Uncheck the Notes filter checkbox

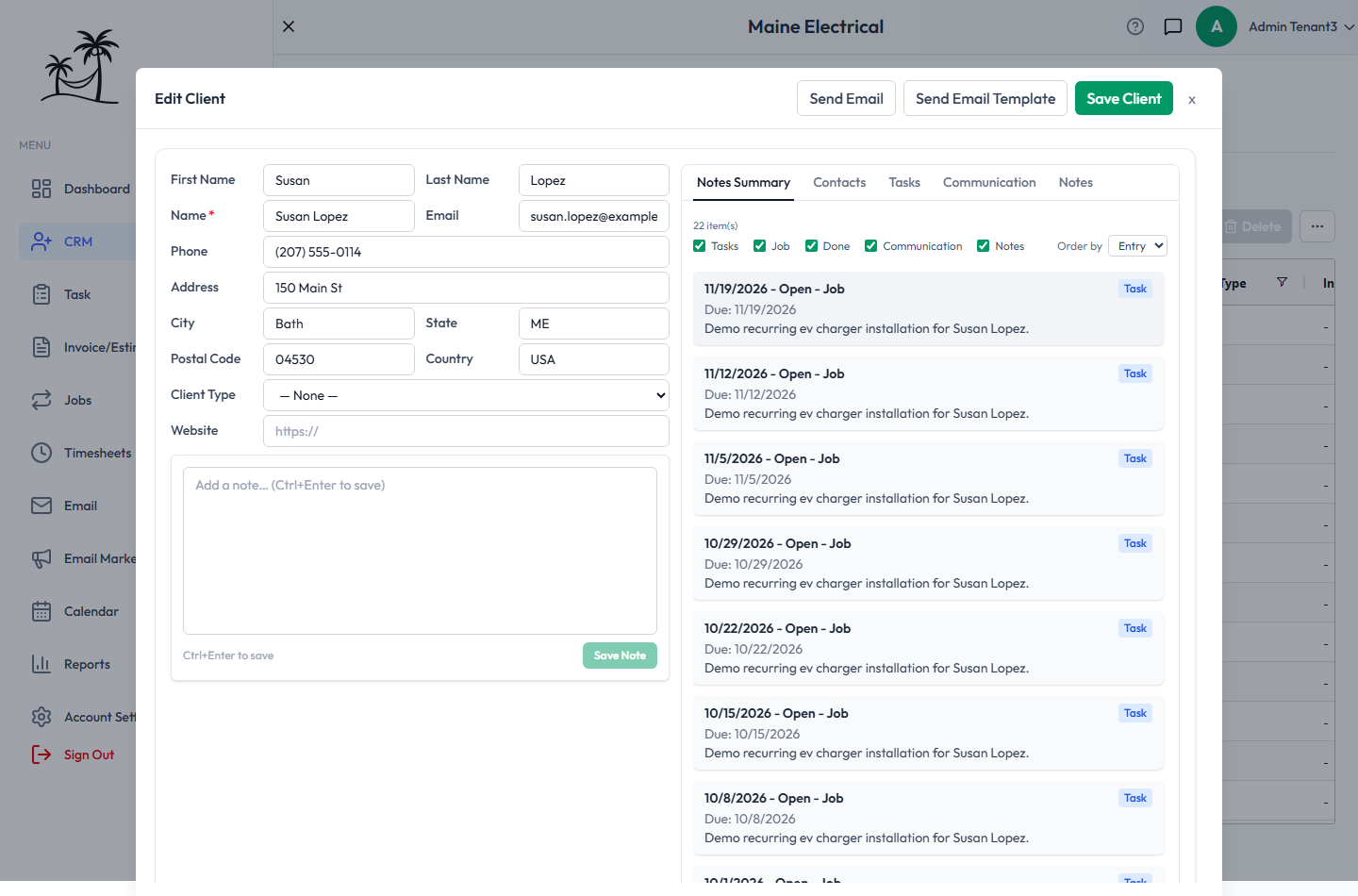pyautogui.click(x=984, y=246)
